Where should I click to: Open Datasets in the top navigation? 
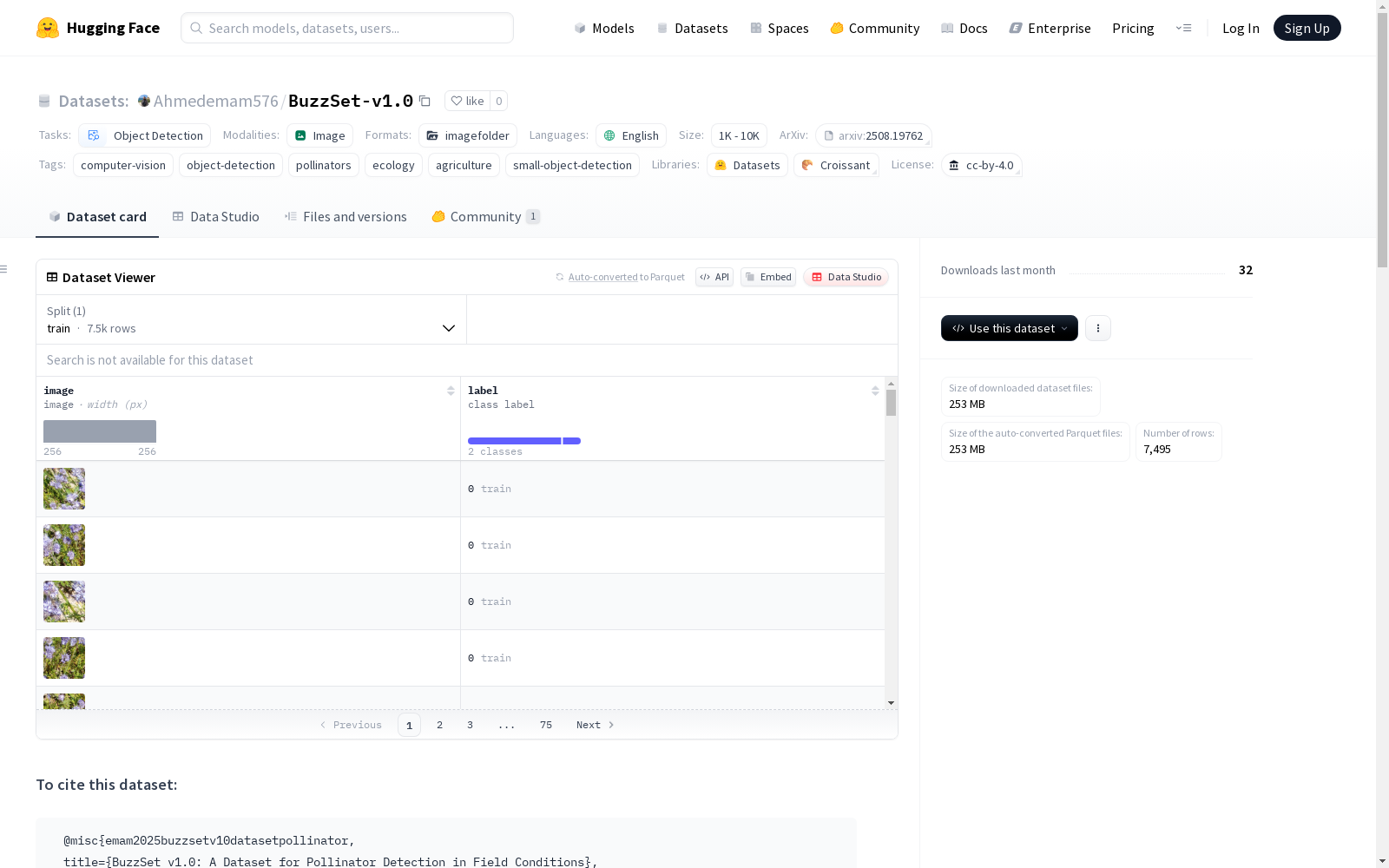(692, 28)
